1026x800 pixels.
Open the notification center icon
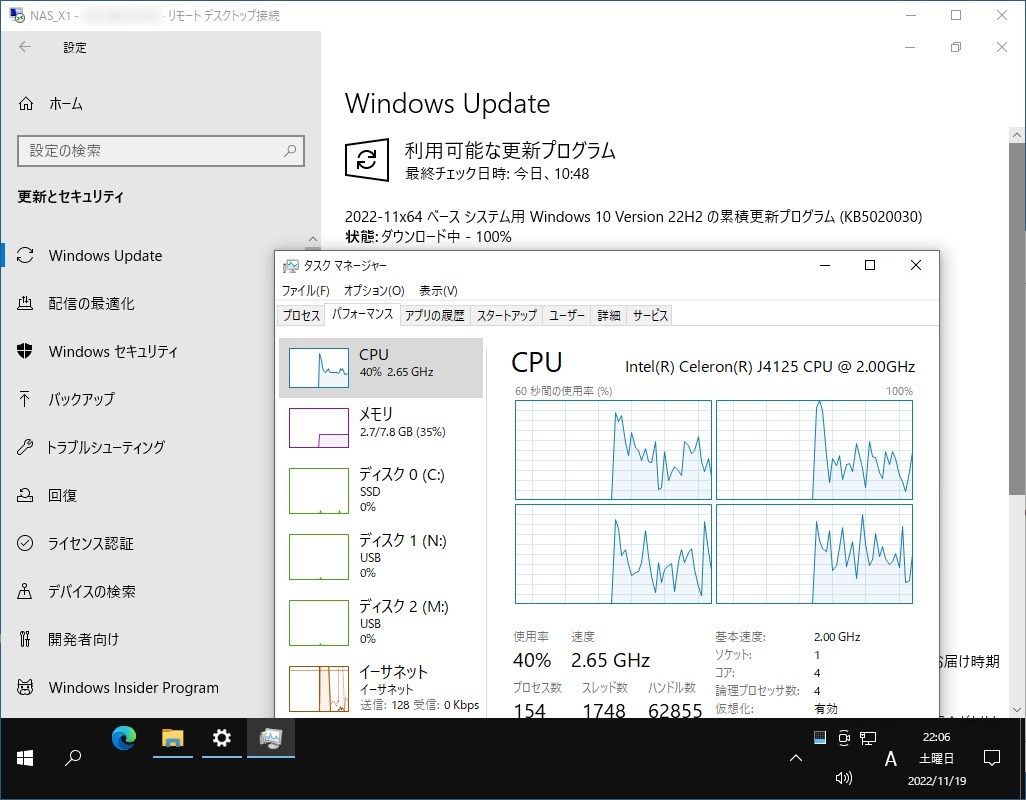click(x=992, y=758)
